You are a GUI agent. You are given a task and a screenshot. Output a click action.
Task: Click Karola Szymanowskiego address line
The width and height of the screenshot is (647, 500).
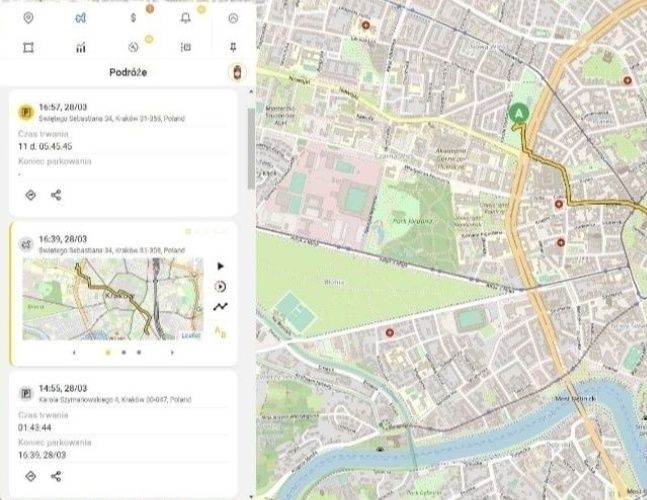click(115, 399)
